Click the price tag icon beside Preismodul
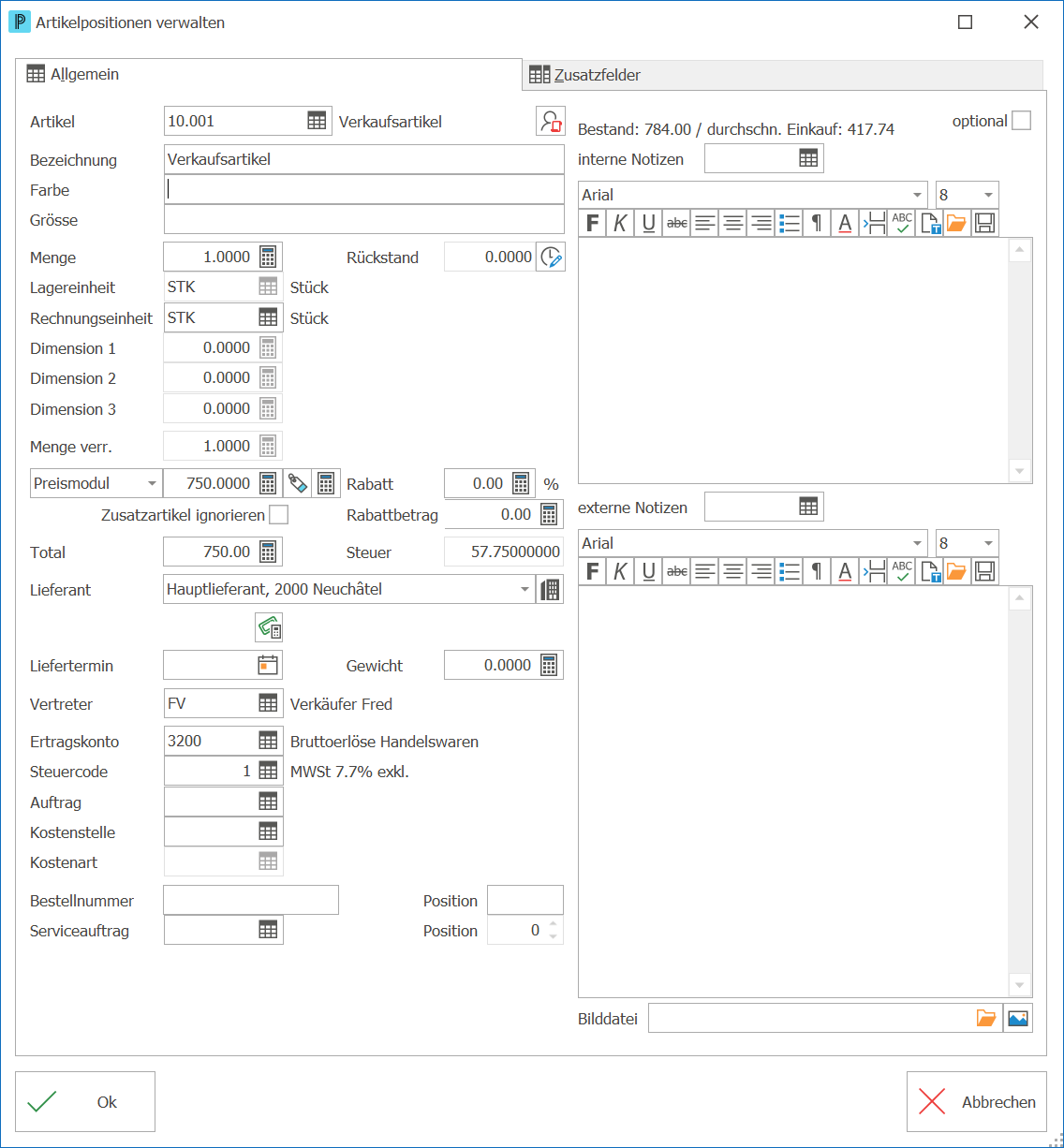 click(x=297, y=483)
